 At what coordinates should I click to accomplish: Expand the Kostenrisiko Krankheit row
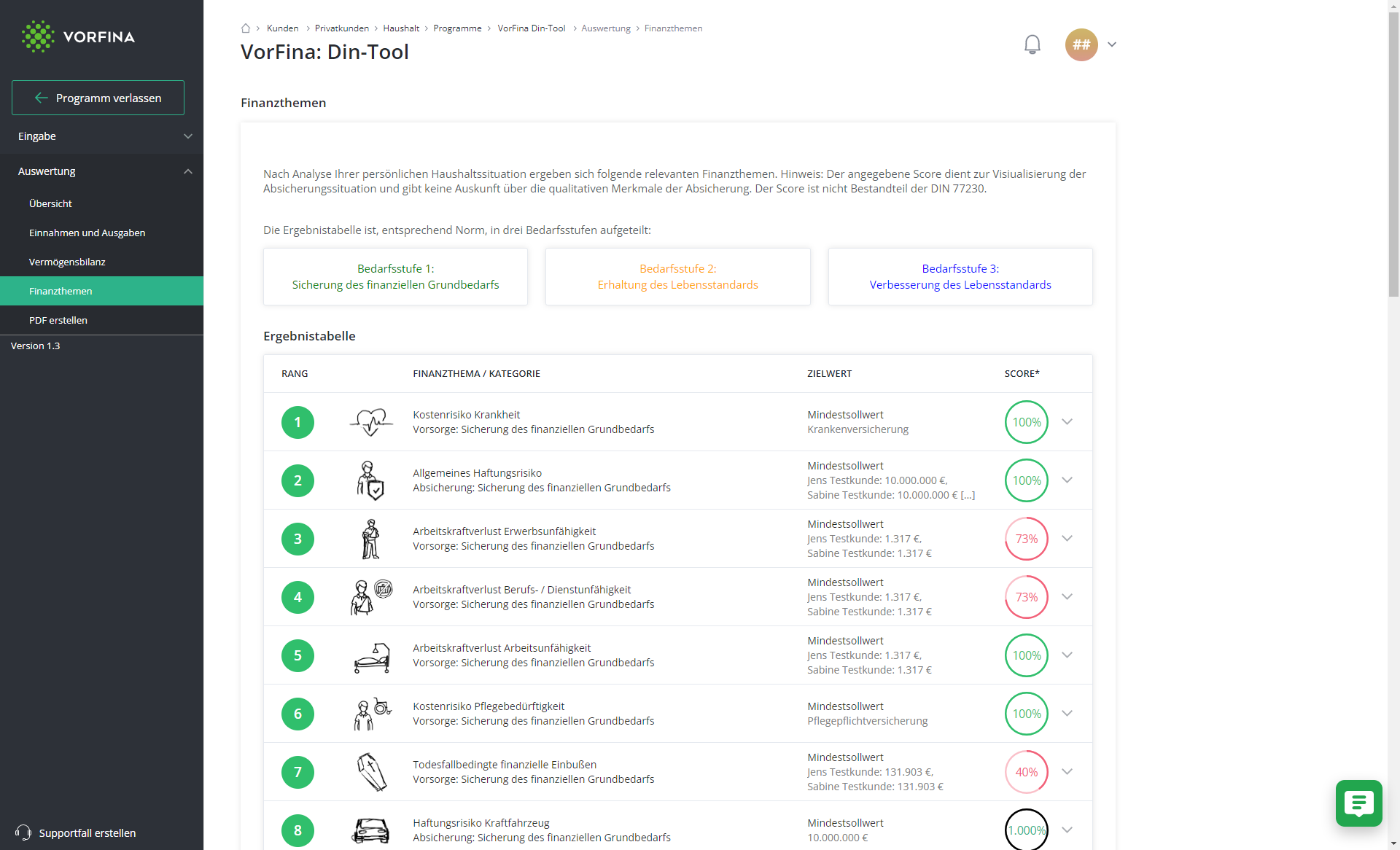coord(1067,422)
